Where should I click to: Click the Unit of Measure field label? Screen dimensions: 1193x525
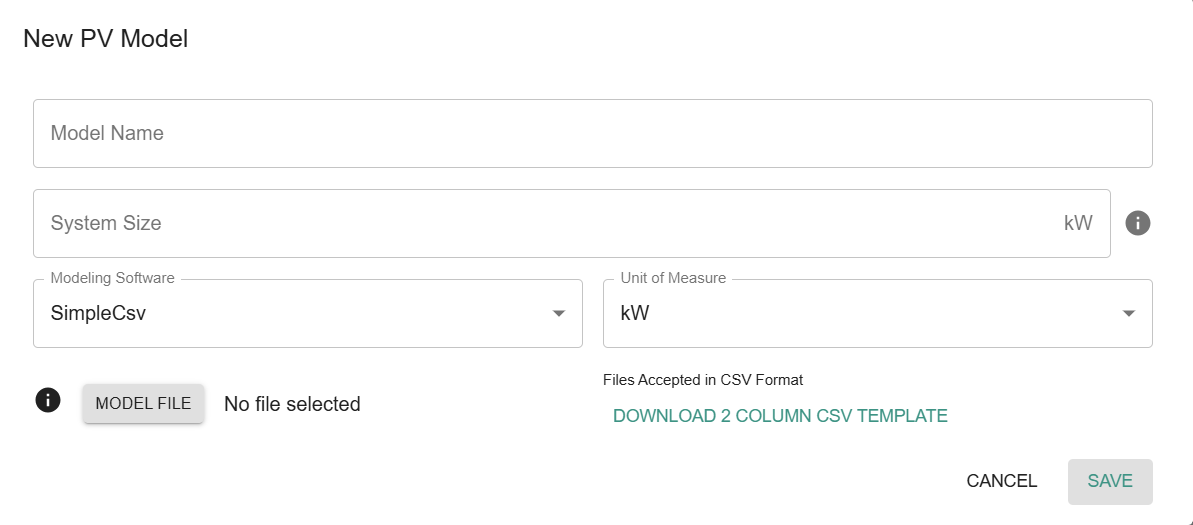click(x=673, y=278)
